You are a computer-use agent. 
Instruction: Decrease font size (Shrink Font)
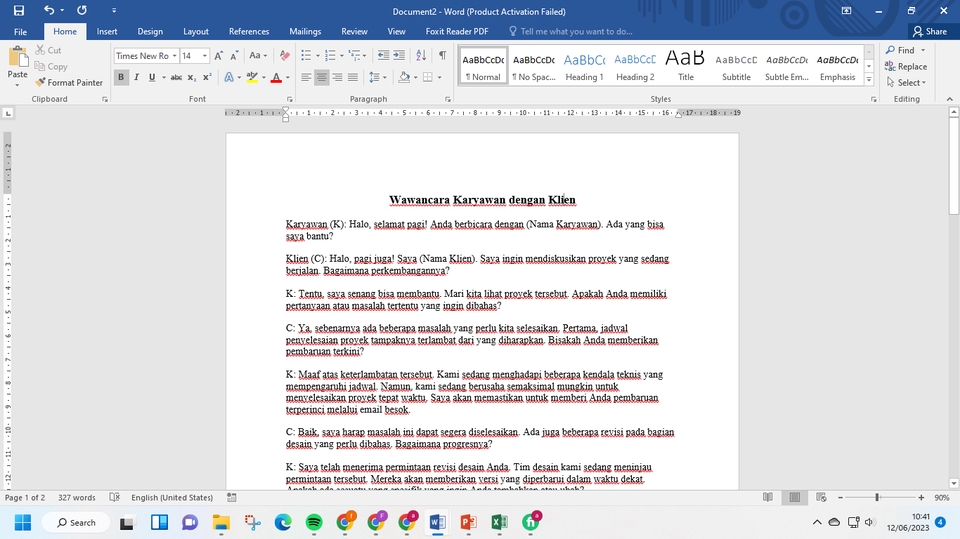point(234,56)
